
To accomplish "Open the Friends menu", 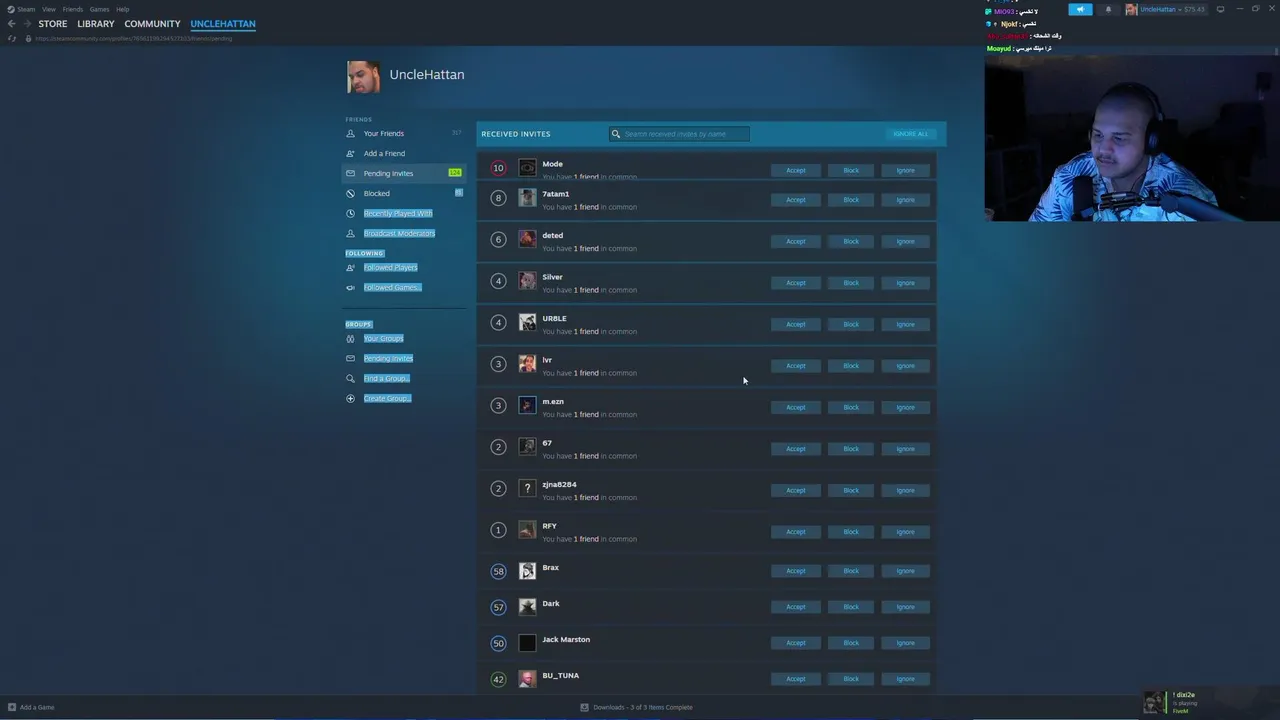I will coord(73,9).
